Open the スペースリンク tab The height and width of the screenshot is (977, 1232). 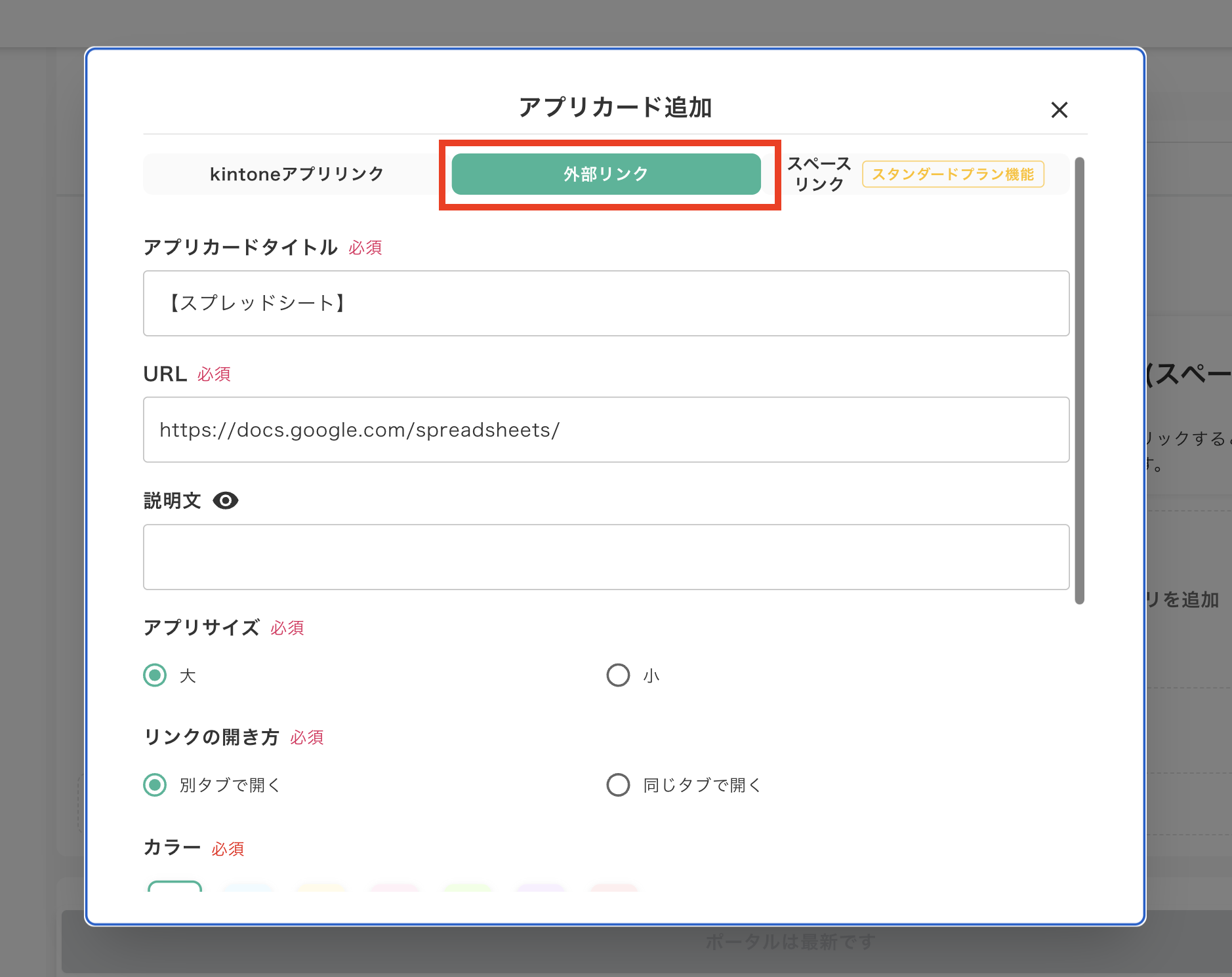click(818, 174)
